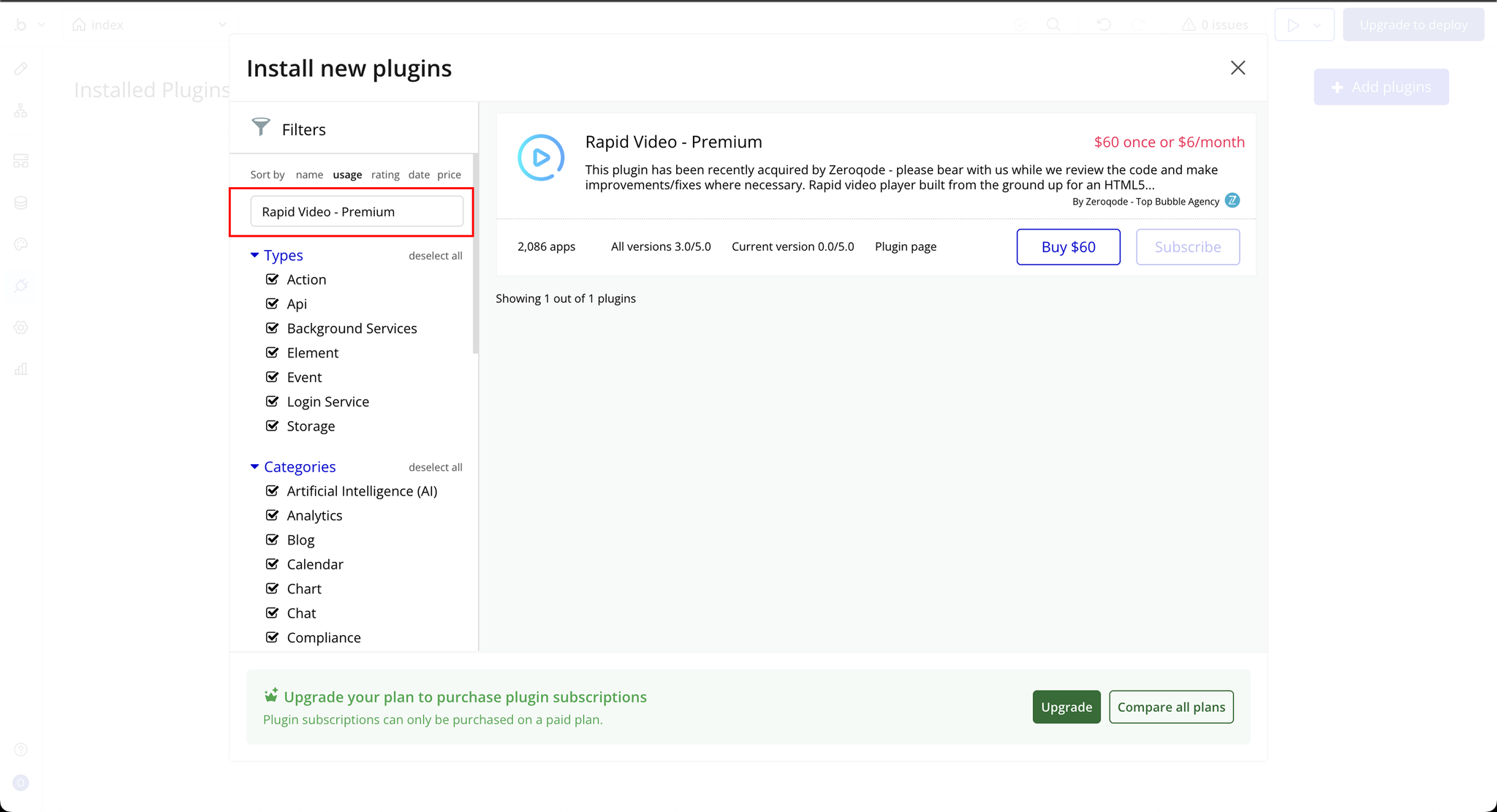This screenshot has width=1497, height=812.
Task: Open the Plugins tab plug icon in sidebar
Action: point(20,286)
